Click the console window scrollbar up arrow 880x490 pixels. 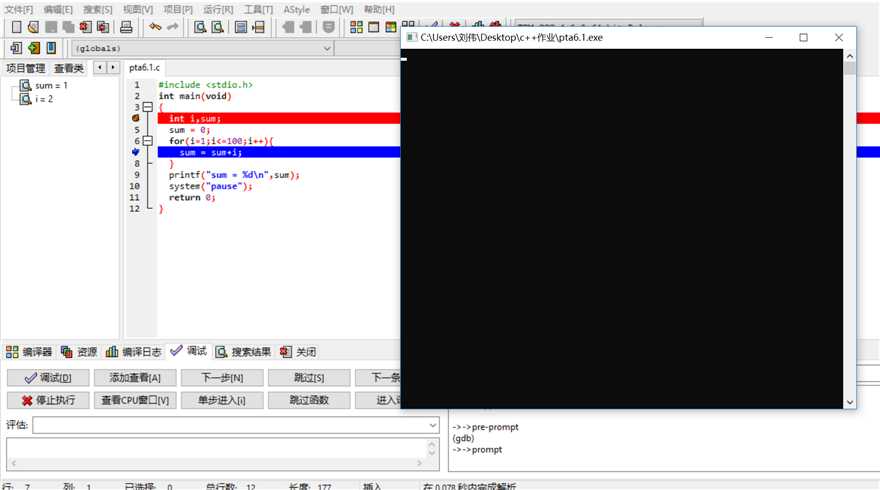click(x=850, y=56)
